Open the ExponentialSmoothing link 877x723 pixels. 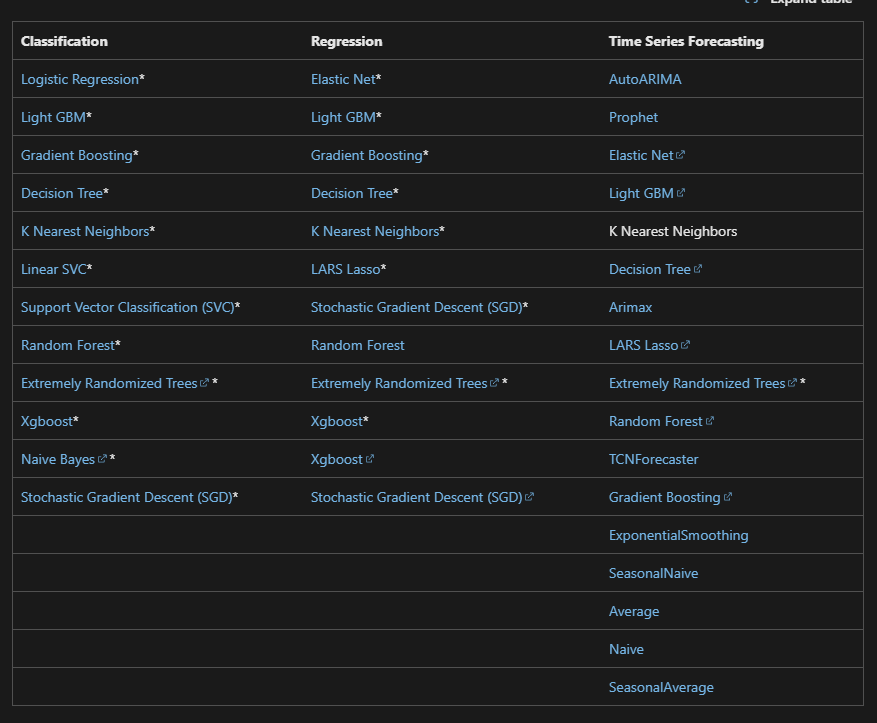(678, 536)
